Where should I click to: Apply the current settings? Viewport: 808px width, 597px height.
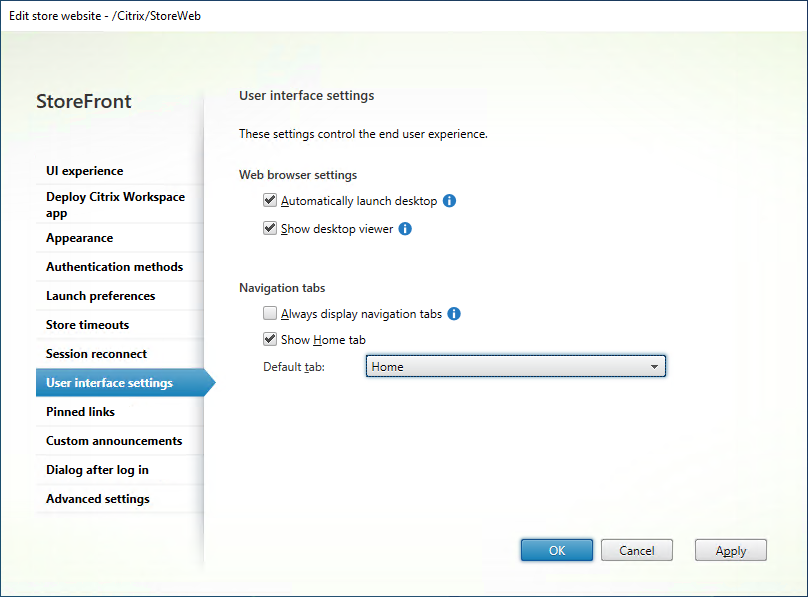pyautogui.click(x=730, y=549)
